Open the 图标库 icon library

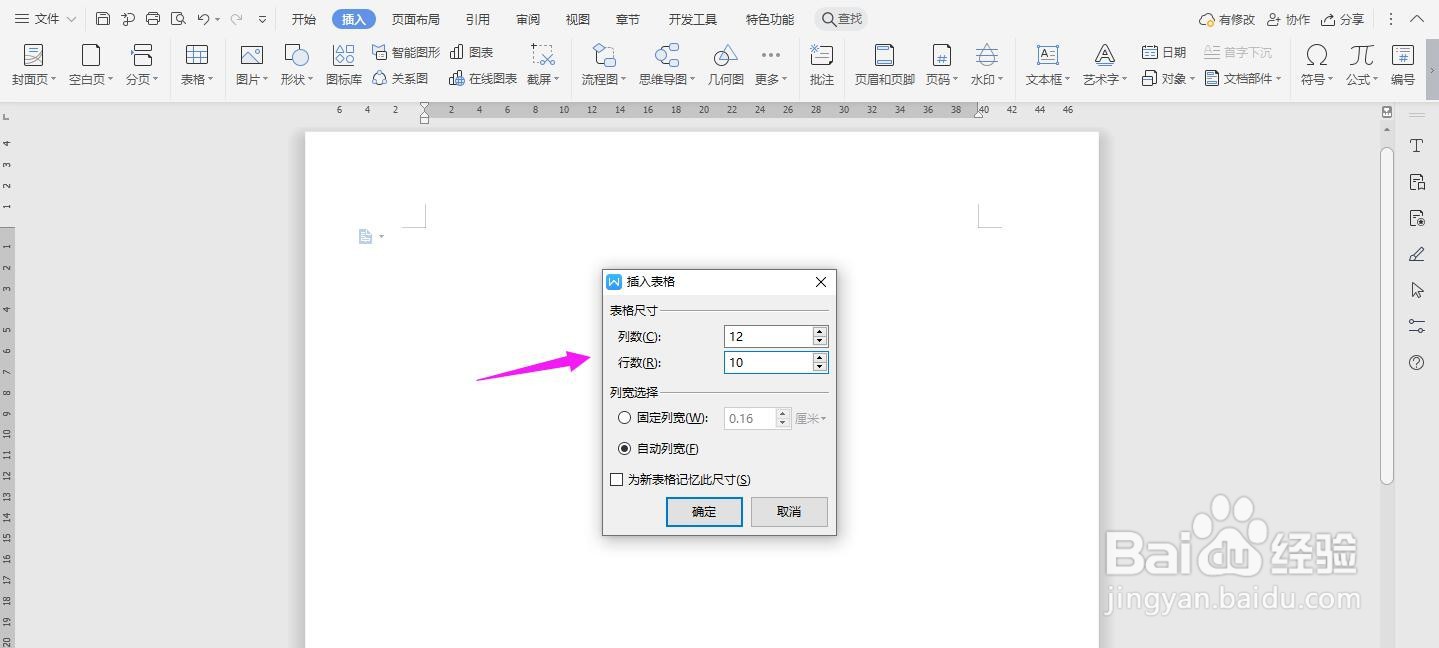point(344,65)
